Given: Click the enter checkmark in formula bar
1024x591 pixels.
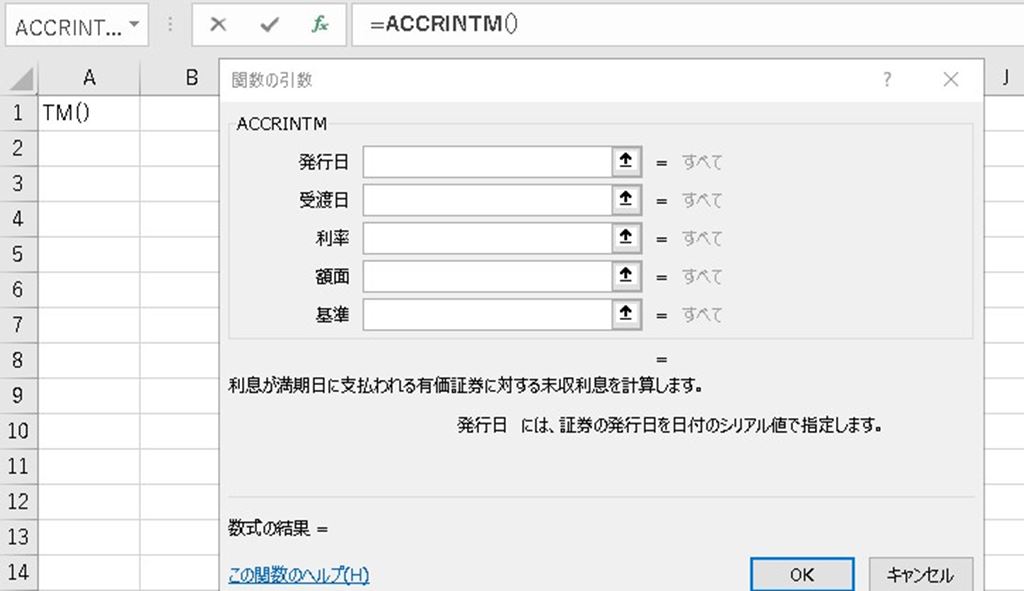Looking at the screenshot, I should coord(269,26).
